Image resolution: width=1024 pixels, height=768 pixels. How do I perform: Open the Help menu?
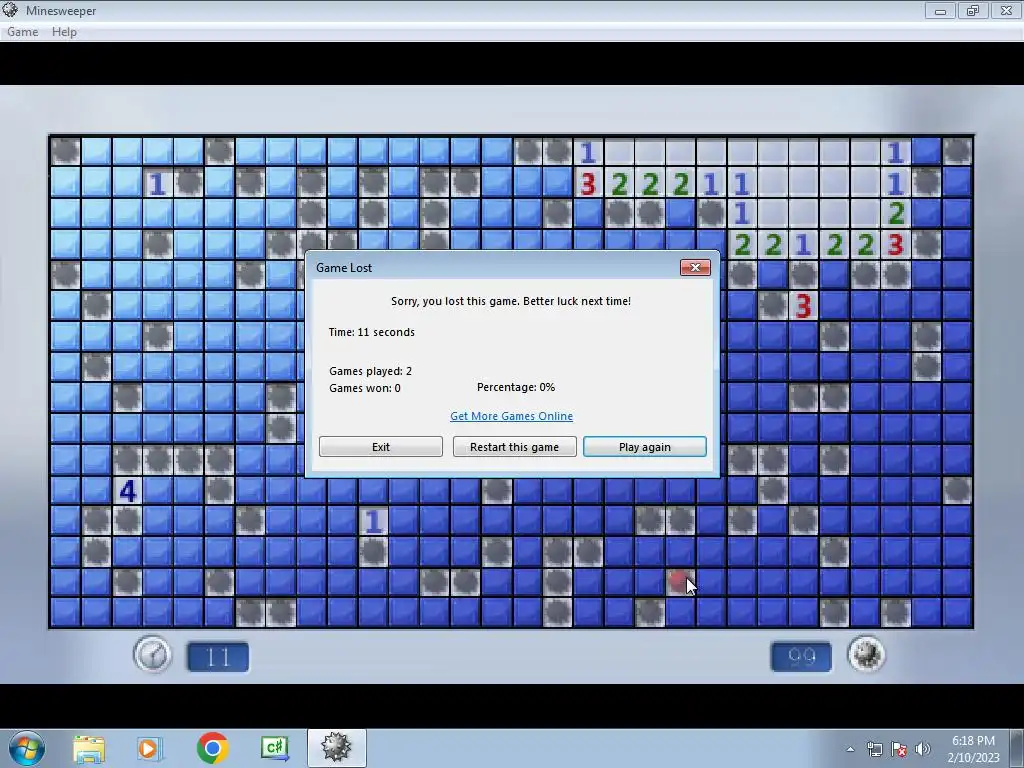pyautogui.click(x=64, y=31)
